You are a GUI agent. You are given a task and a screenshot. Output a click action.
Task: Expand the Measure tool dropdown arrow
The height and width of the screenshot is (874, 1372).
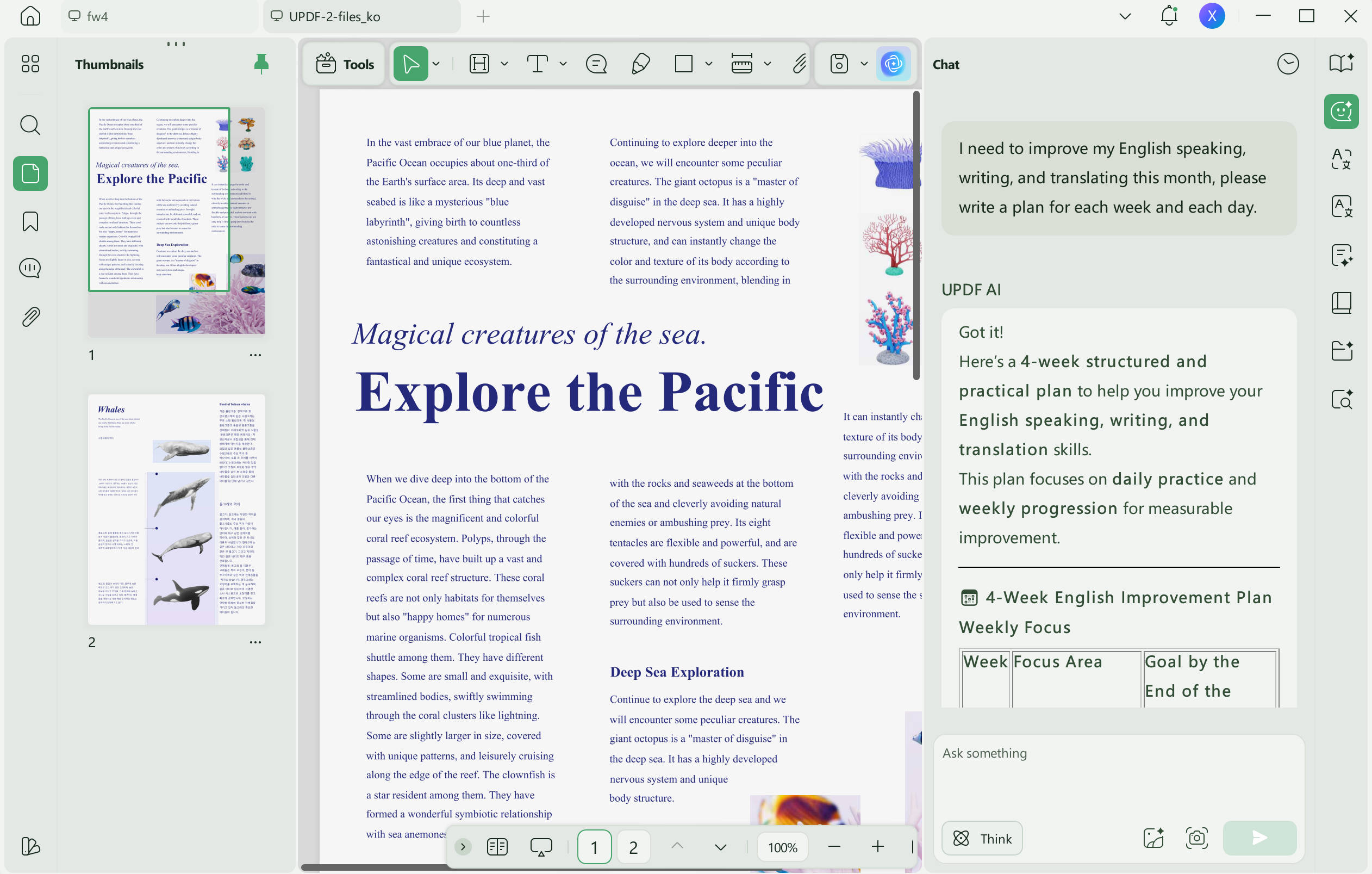768,64
